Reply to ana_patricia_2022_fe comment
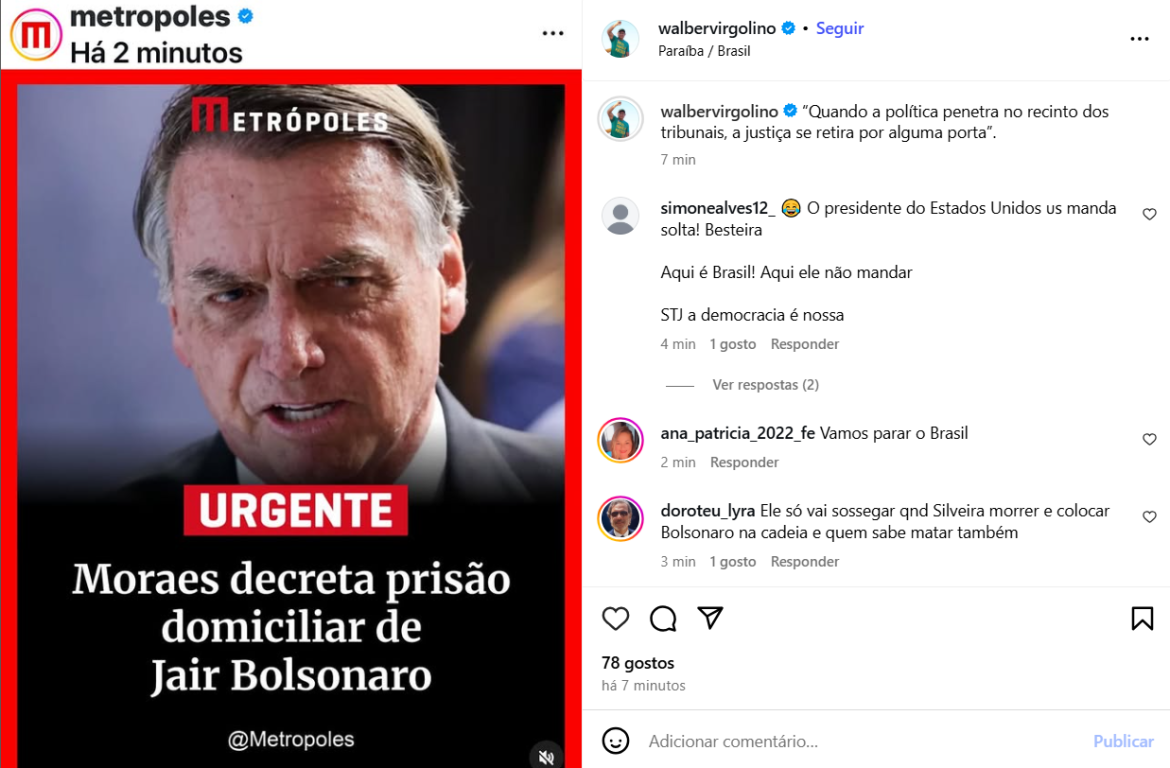1170x768 pixels. coord(744,462)
